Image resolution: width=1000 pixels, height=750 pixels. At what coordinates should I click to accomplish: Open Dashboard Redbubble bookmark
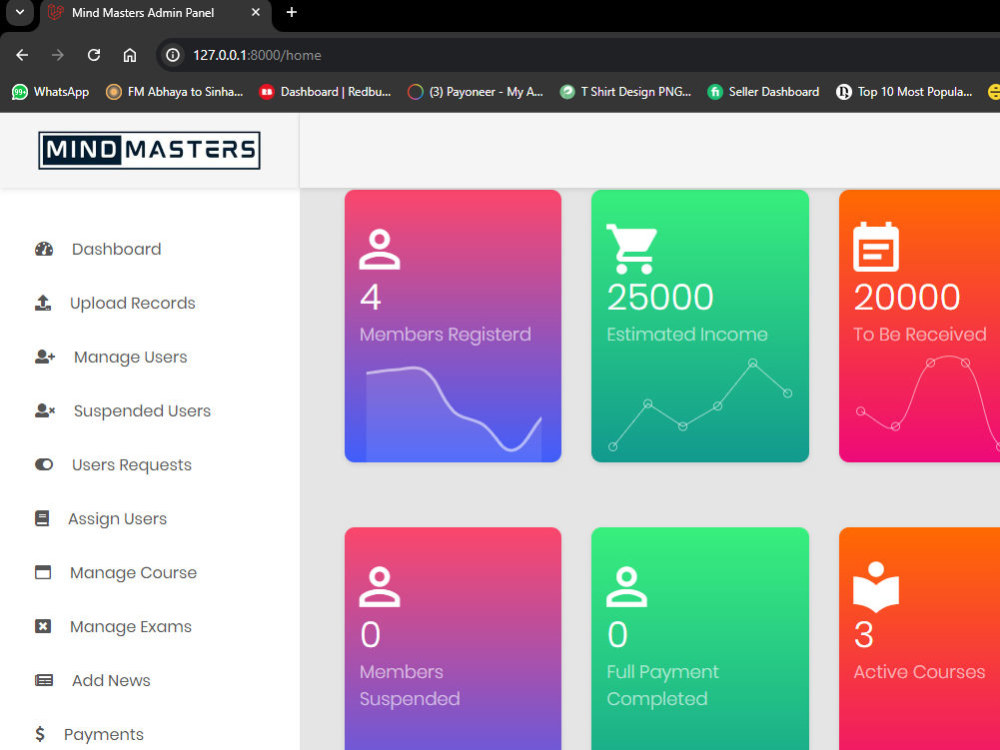click(x=325, y=92)
